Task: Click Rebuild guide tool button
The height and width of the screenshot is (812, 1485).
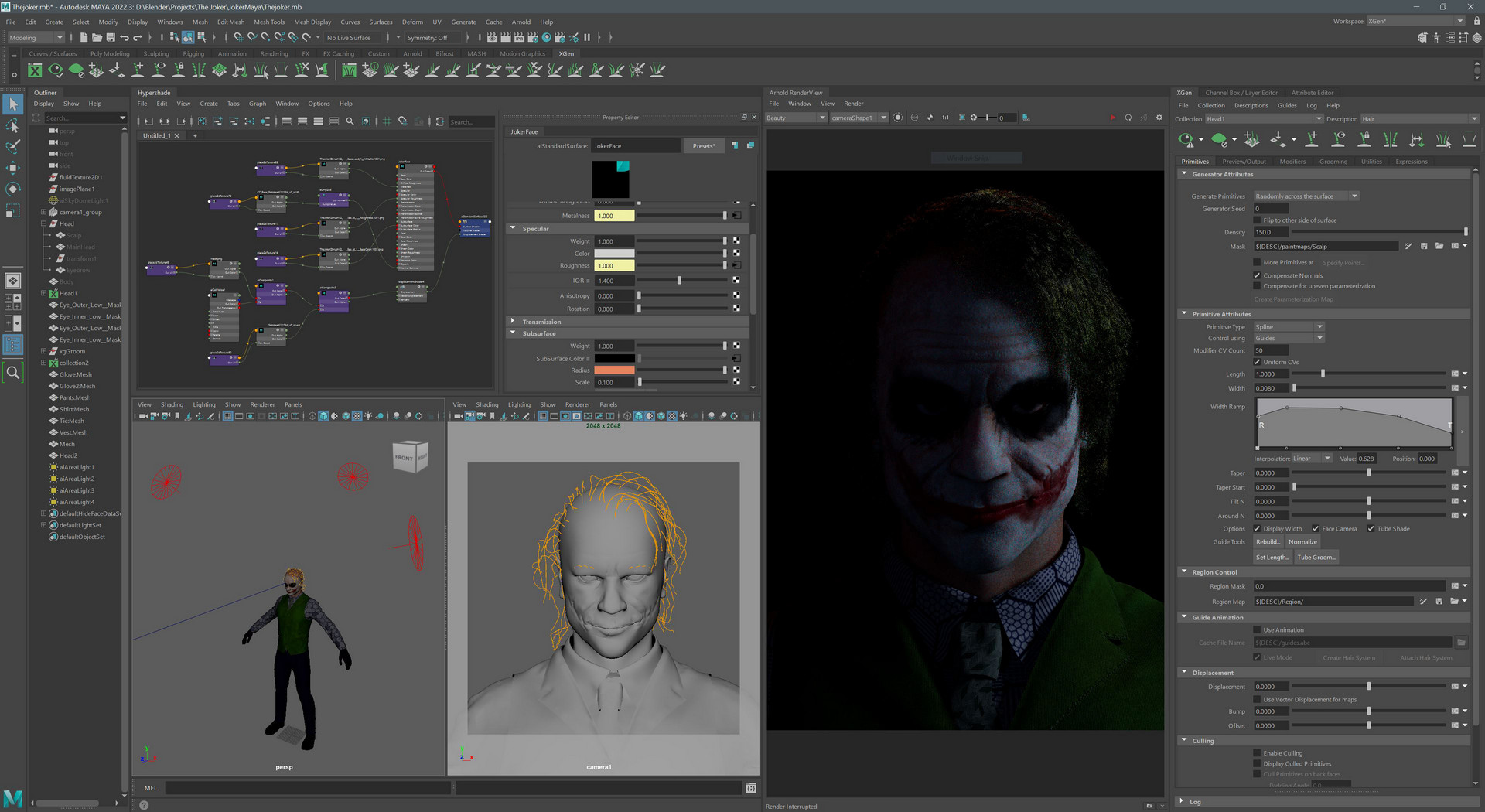Action: (x=1268, y=542)
